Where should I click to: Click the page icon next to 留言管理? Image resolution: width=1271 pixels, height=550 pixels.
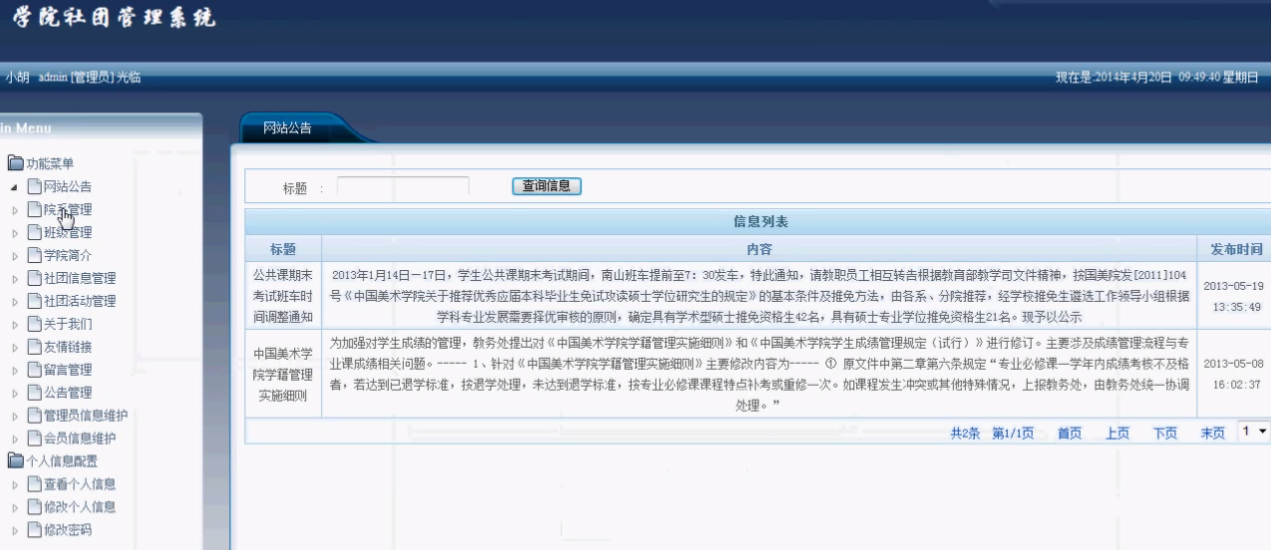(x=35, y=370)
